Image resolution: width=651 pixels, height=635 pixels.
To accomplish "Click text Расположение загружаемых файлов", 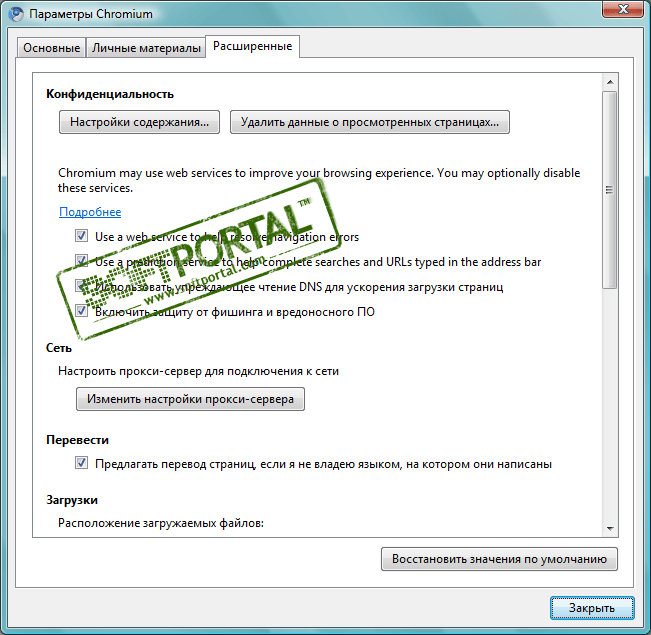I will pos(161,523).
